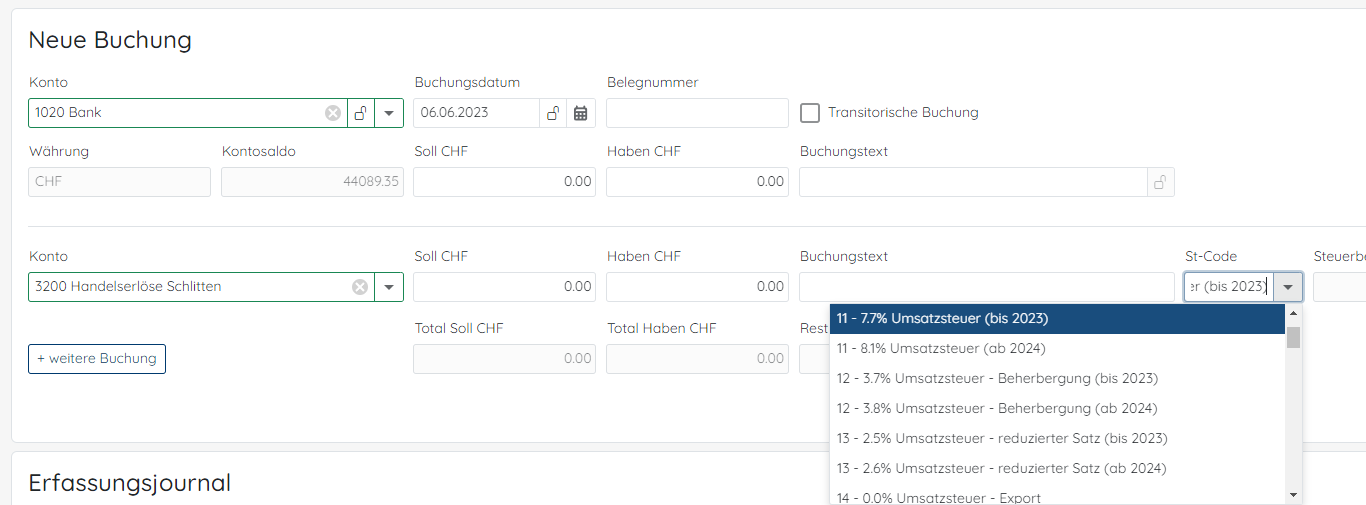This screenshot has height=505, width=1366.
Task: Click lock icon in first Buchungstext field
Action: tap(1160, 182)
